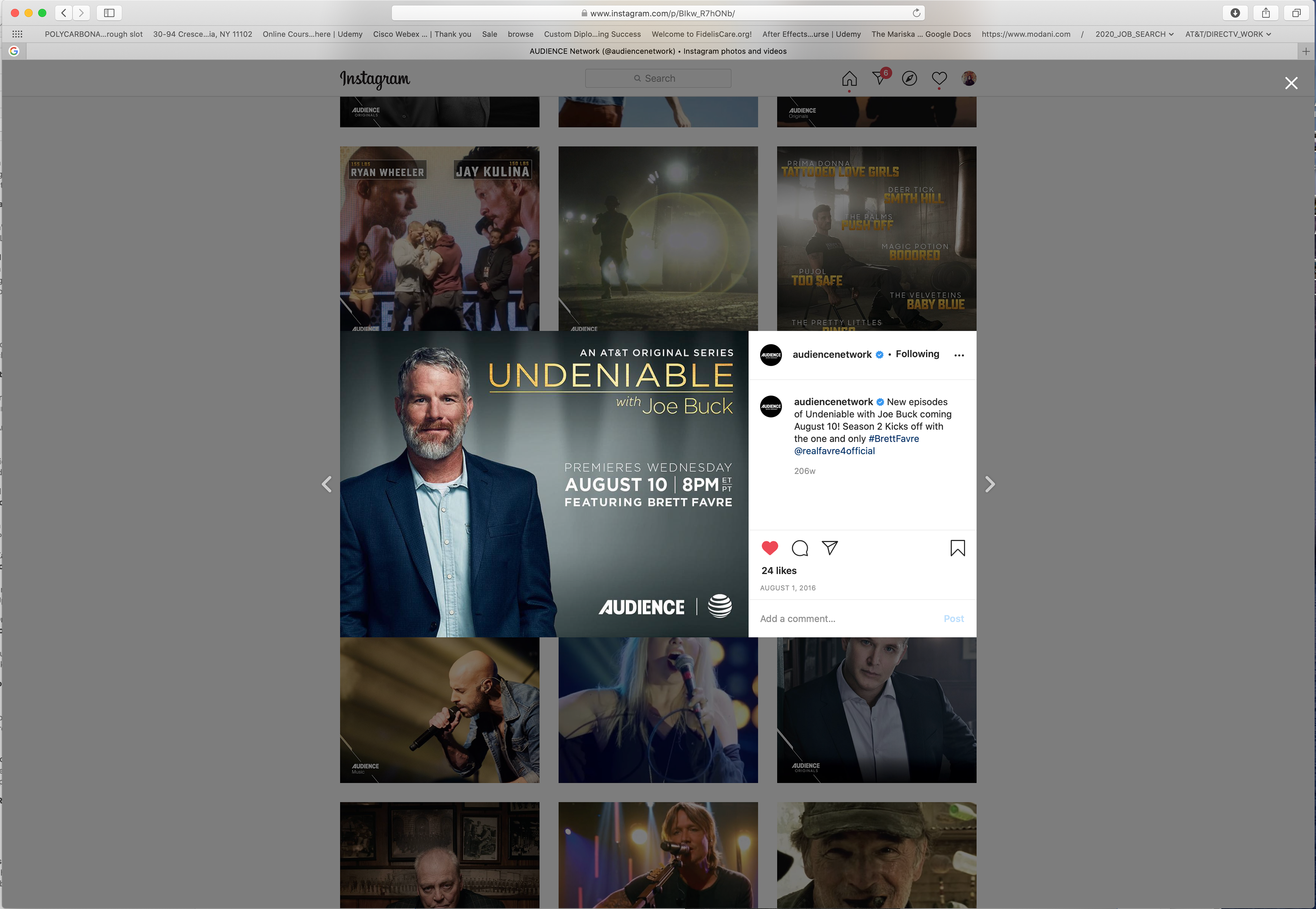The image size is (1316, 909).
Task: Click the Post comment button
Action: tap(953, 619)
